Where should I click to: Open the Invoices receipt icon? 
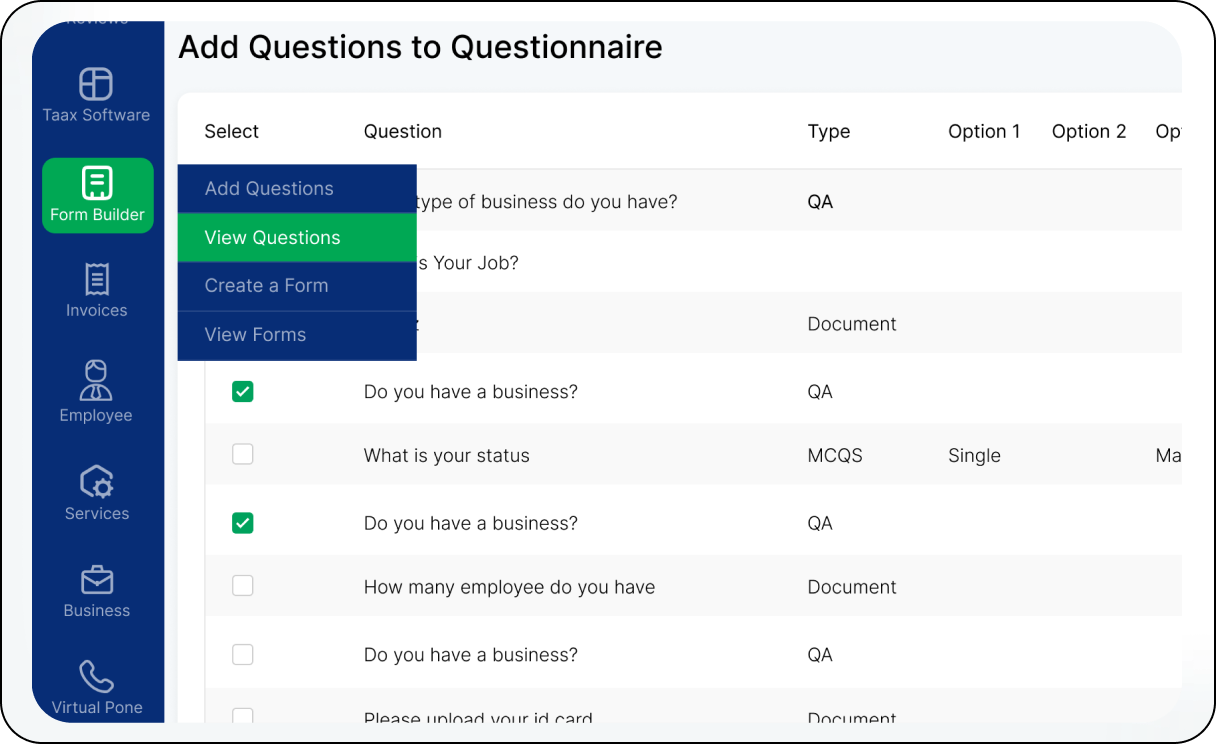pos(97,280)
